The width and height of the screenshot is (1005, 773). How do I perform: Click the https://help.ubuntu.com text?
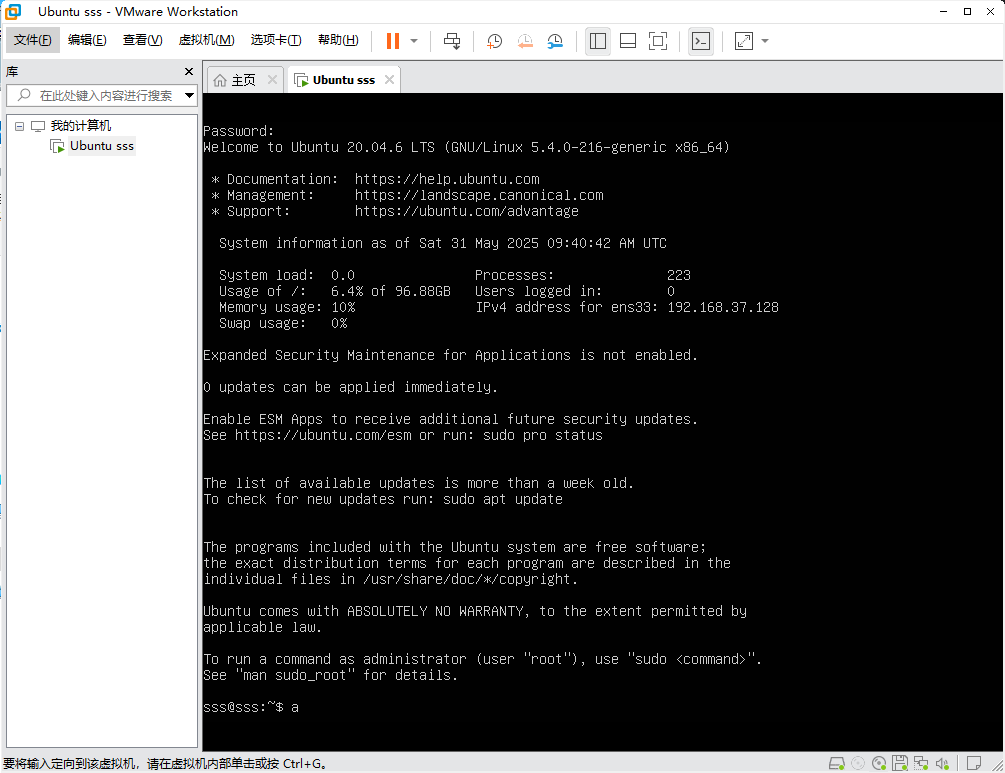click(x=447, y=179)
